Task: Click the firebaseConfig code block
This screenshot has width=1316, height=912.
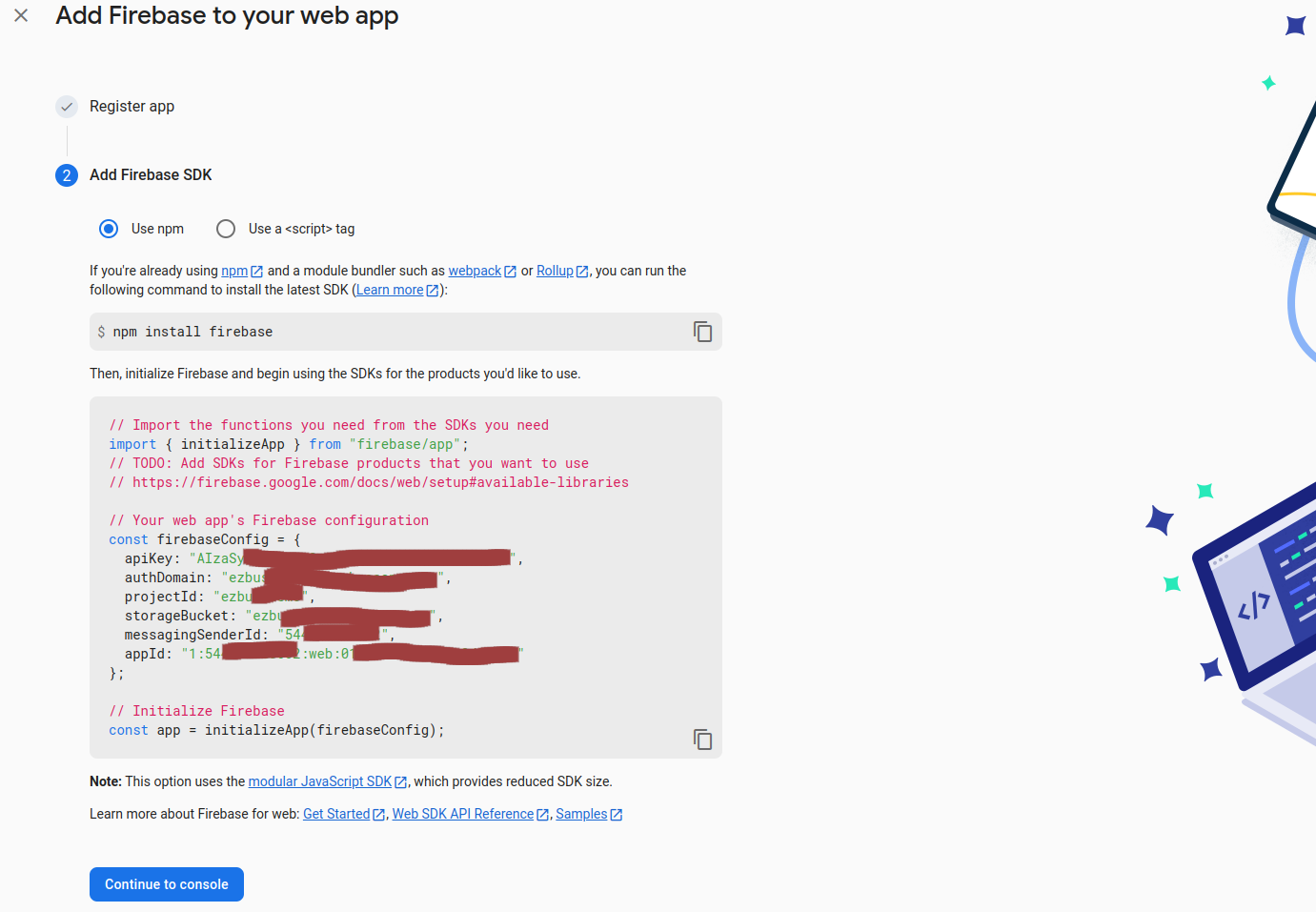Action: (381, 572)
